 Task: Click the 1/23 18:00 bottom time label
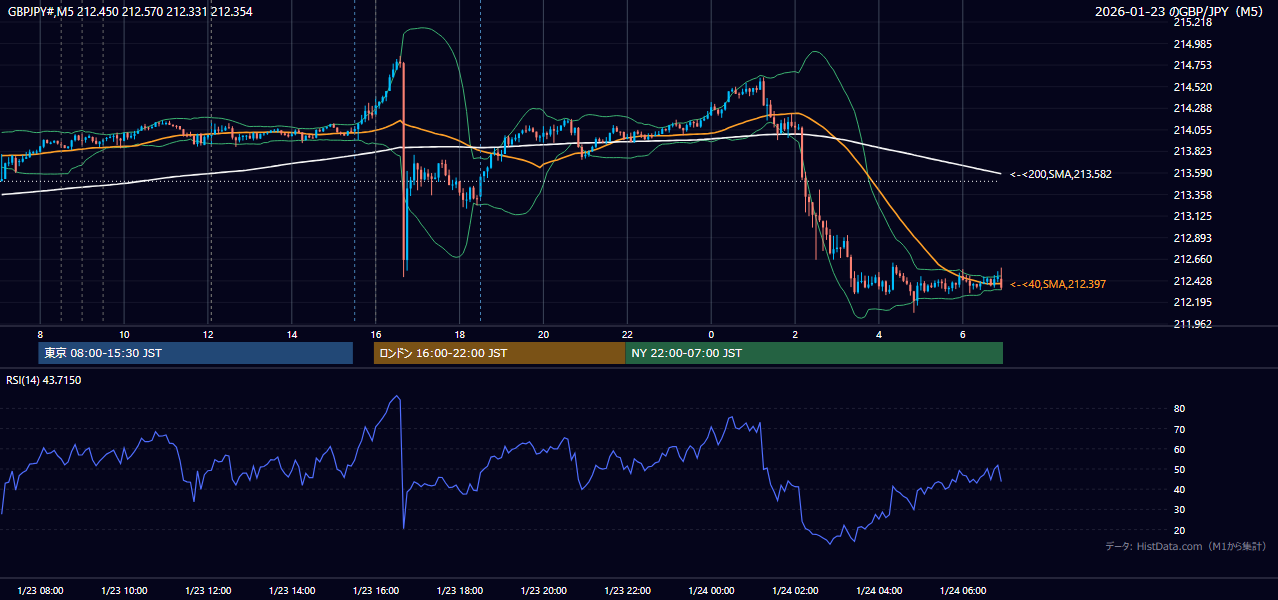(x=461, y=591)
